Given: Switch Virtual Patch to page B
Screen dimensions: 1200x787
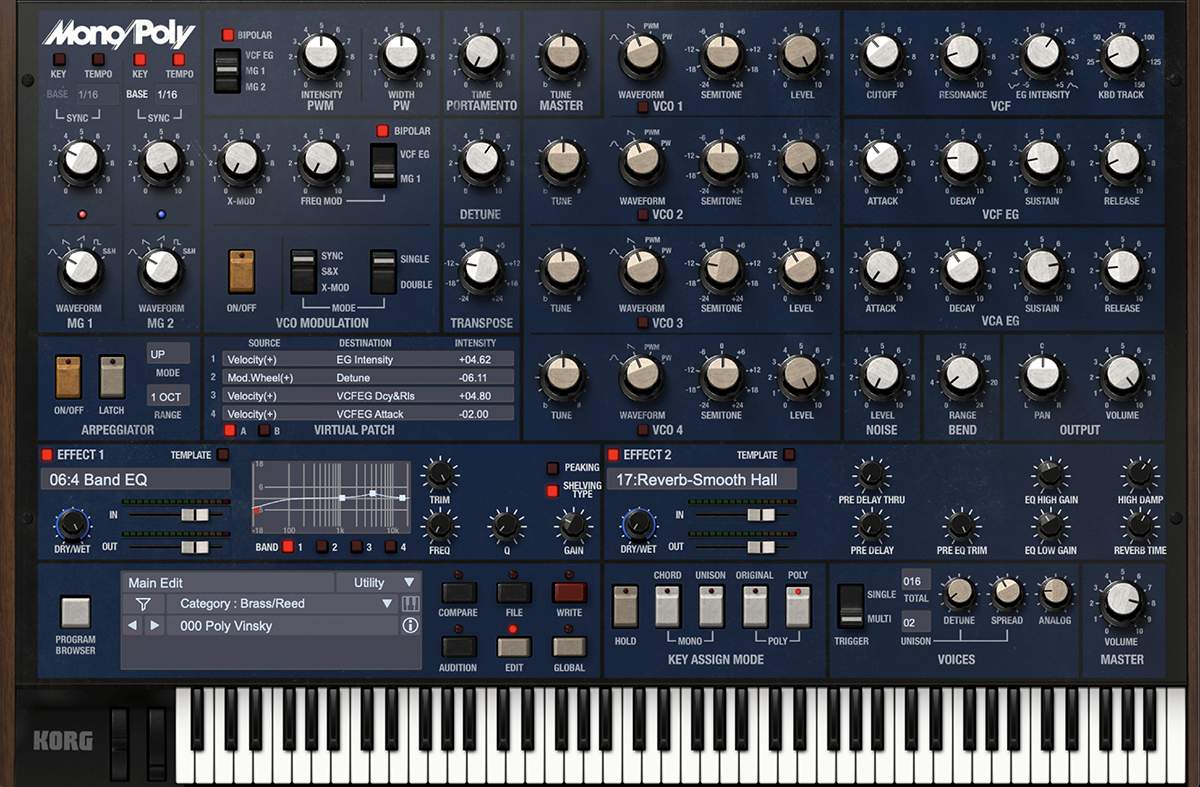Looking at the screenshot, I should (264, 430).
